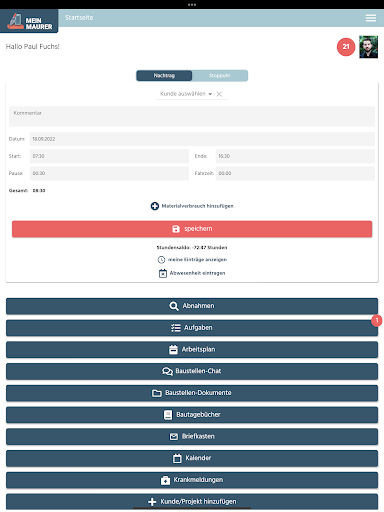
Task: Click the Stundensaldo -72:47 Stunden text
Action: [x=192, y=248]
